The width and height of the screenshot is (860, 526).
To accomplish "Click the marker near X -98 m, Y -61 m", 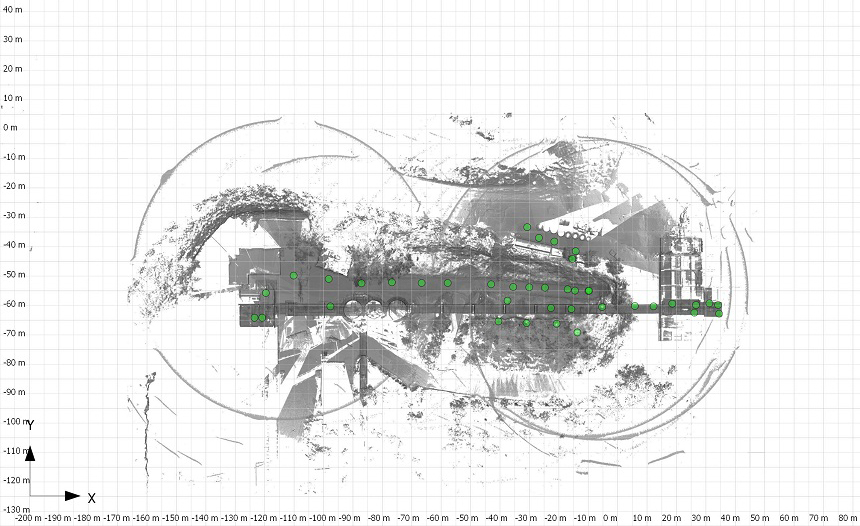I will click(x=330, y=307).
